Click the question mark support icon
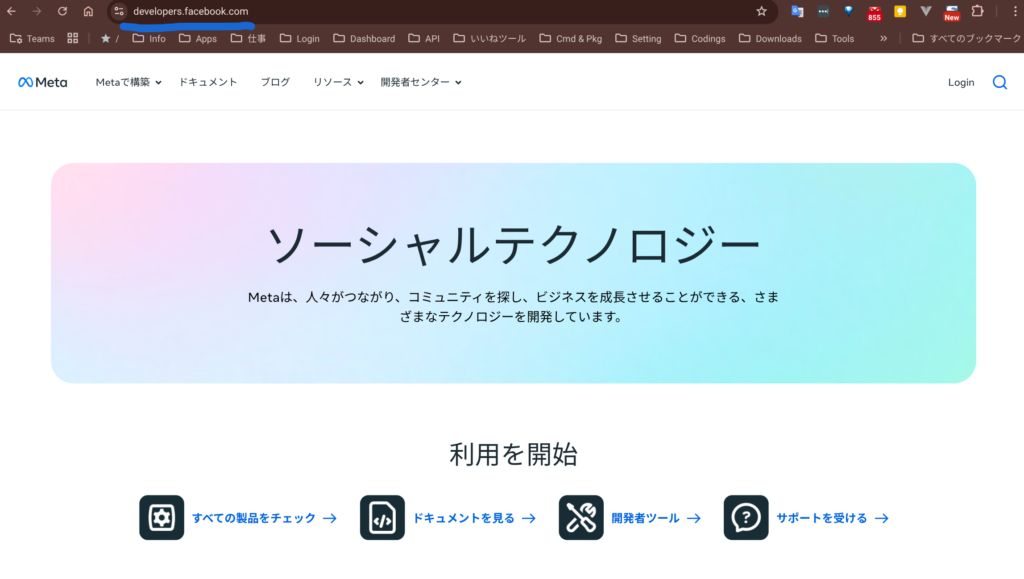The width and height of the screenshot is (1024, 579). 746,518
